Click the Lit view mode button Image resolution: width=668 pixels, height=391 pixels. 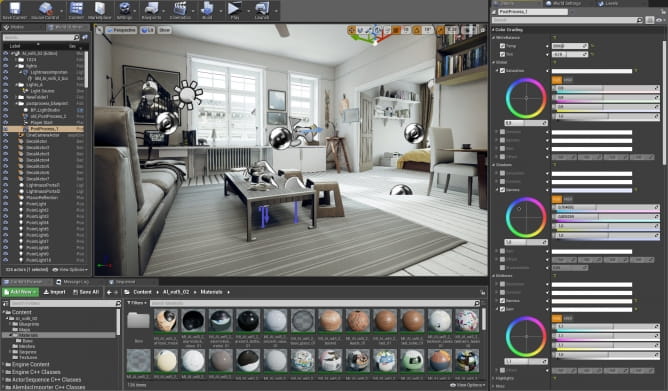(x=148, y=30)
